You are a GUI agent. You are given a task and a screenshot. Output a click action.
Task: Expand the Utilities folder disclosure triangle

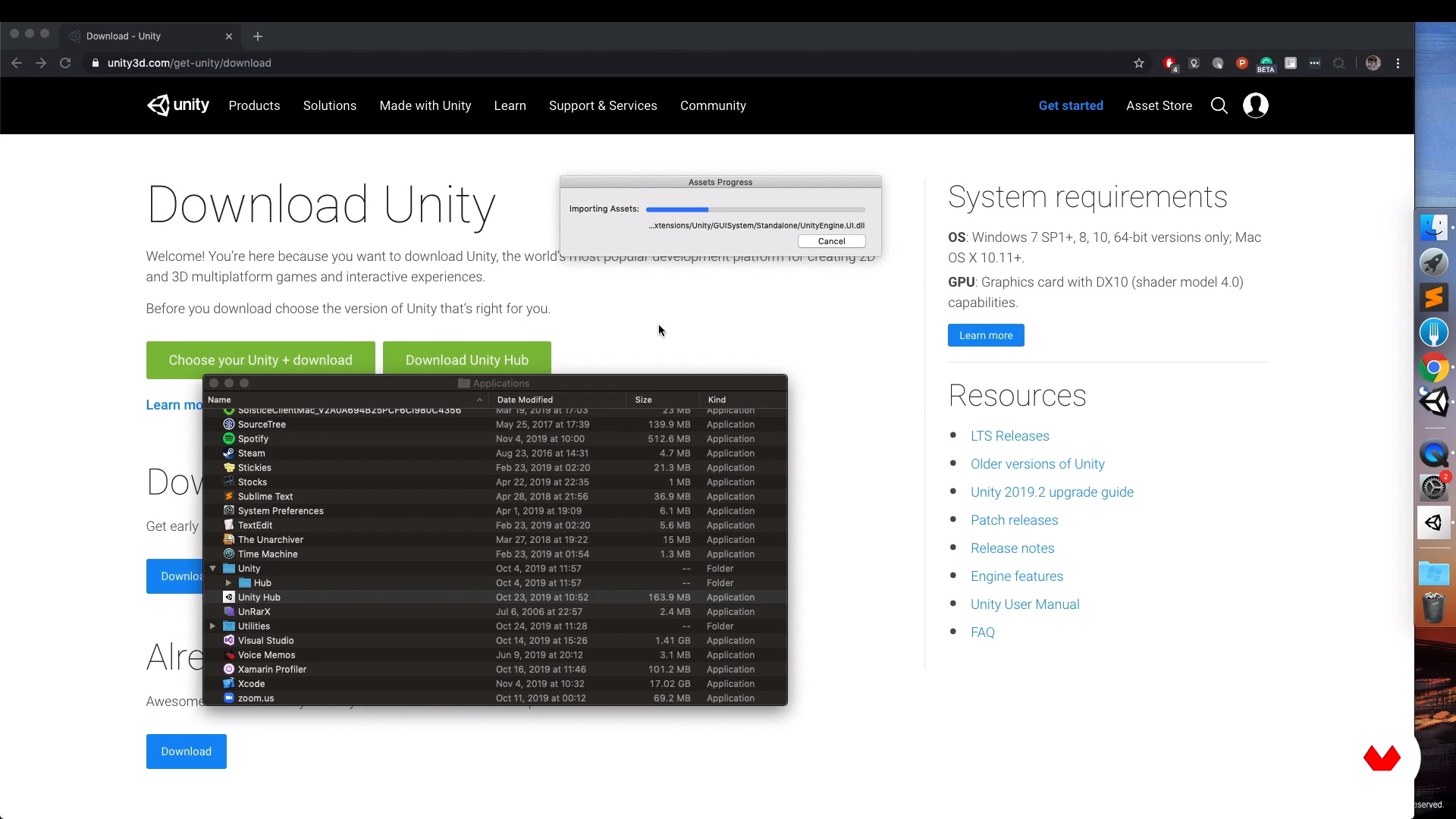213,626
